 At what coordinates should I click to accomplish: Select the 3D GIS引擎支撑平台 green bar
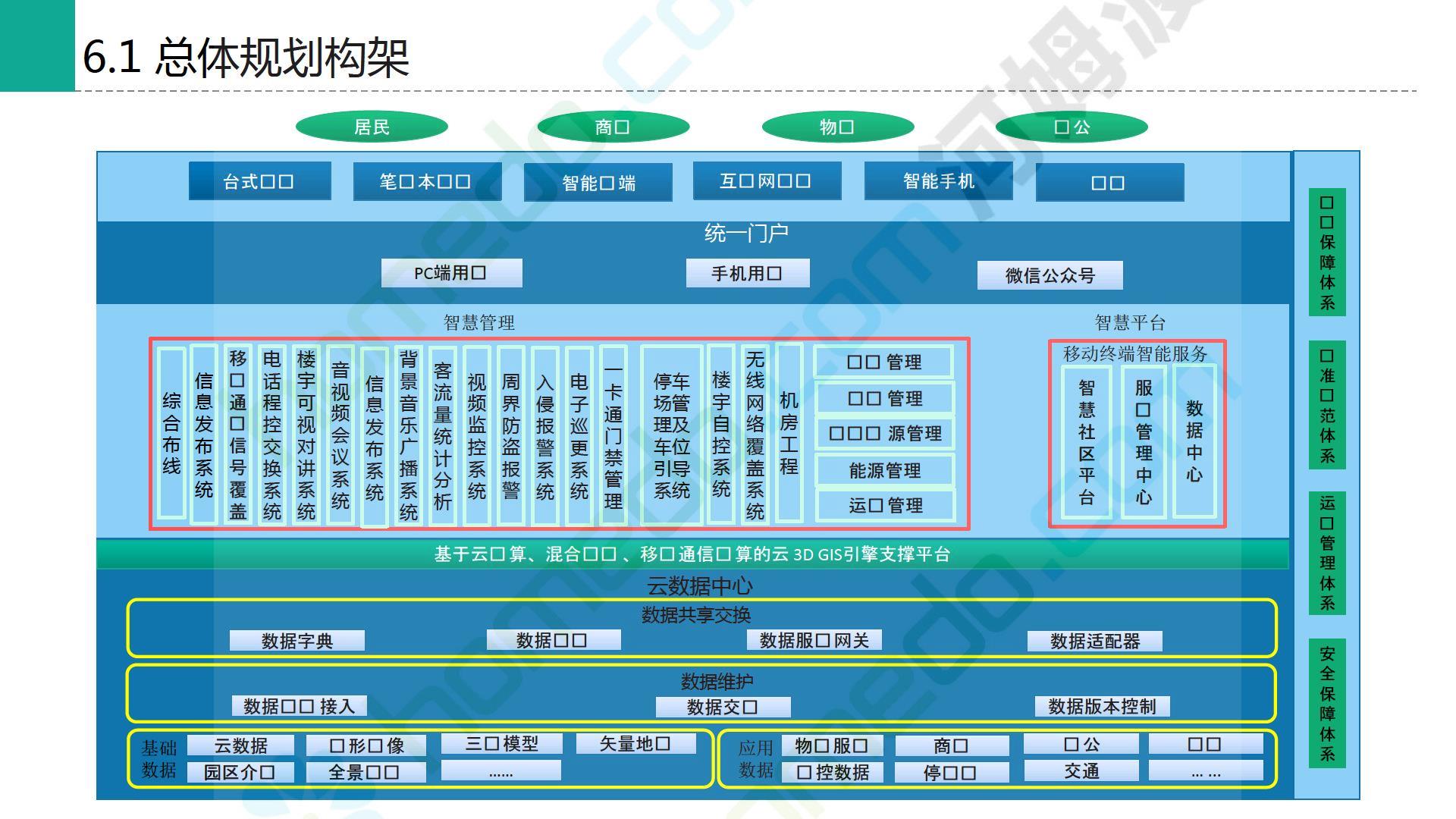click(692, 554)
